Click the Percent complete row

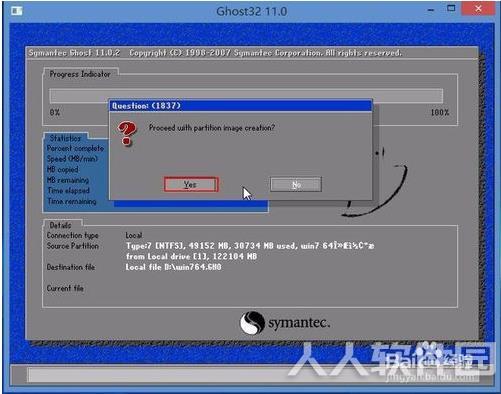click(75, 148)
